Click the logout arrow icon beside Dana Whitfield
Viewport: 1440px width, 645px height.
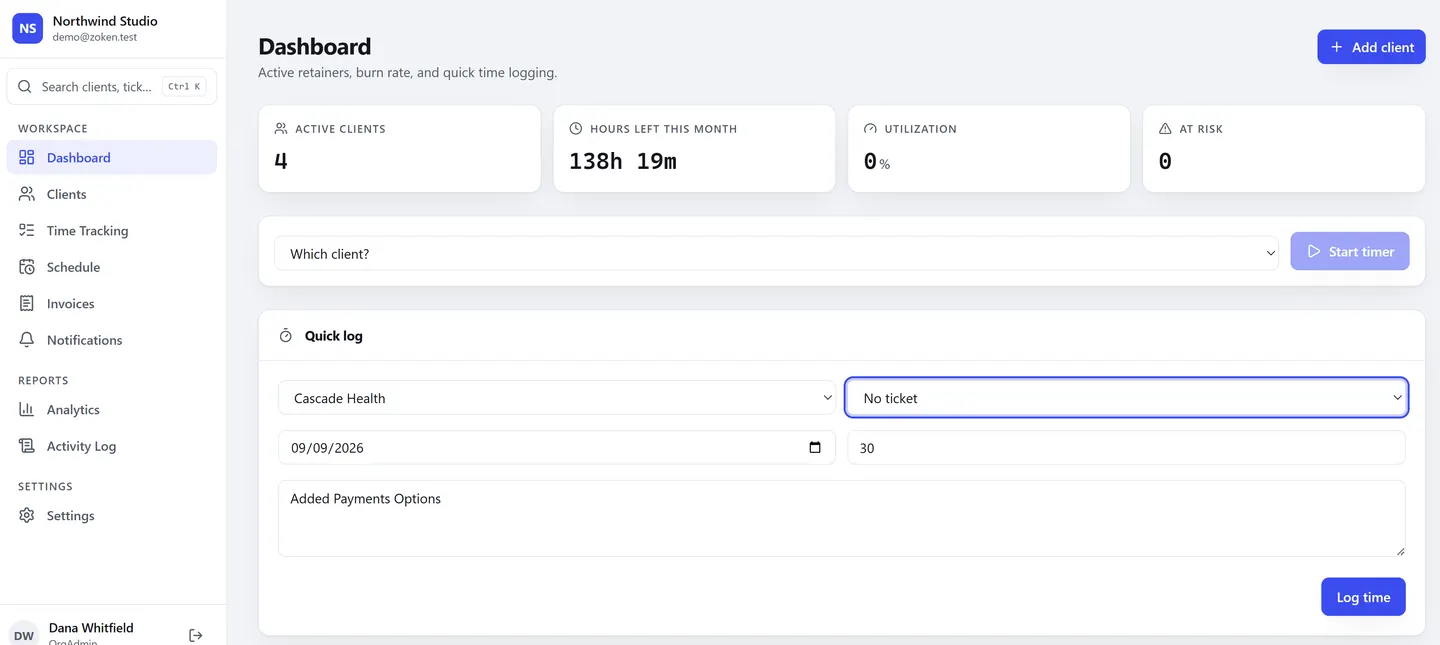(x=196, y=635)
